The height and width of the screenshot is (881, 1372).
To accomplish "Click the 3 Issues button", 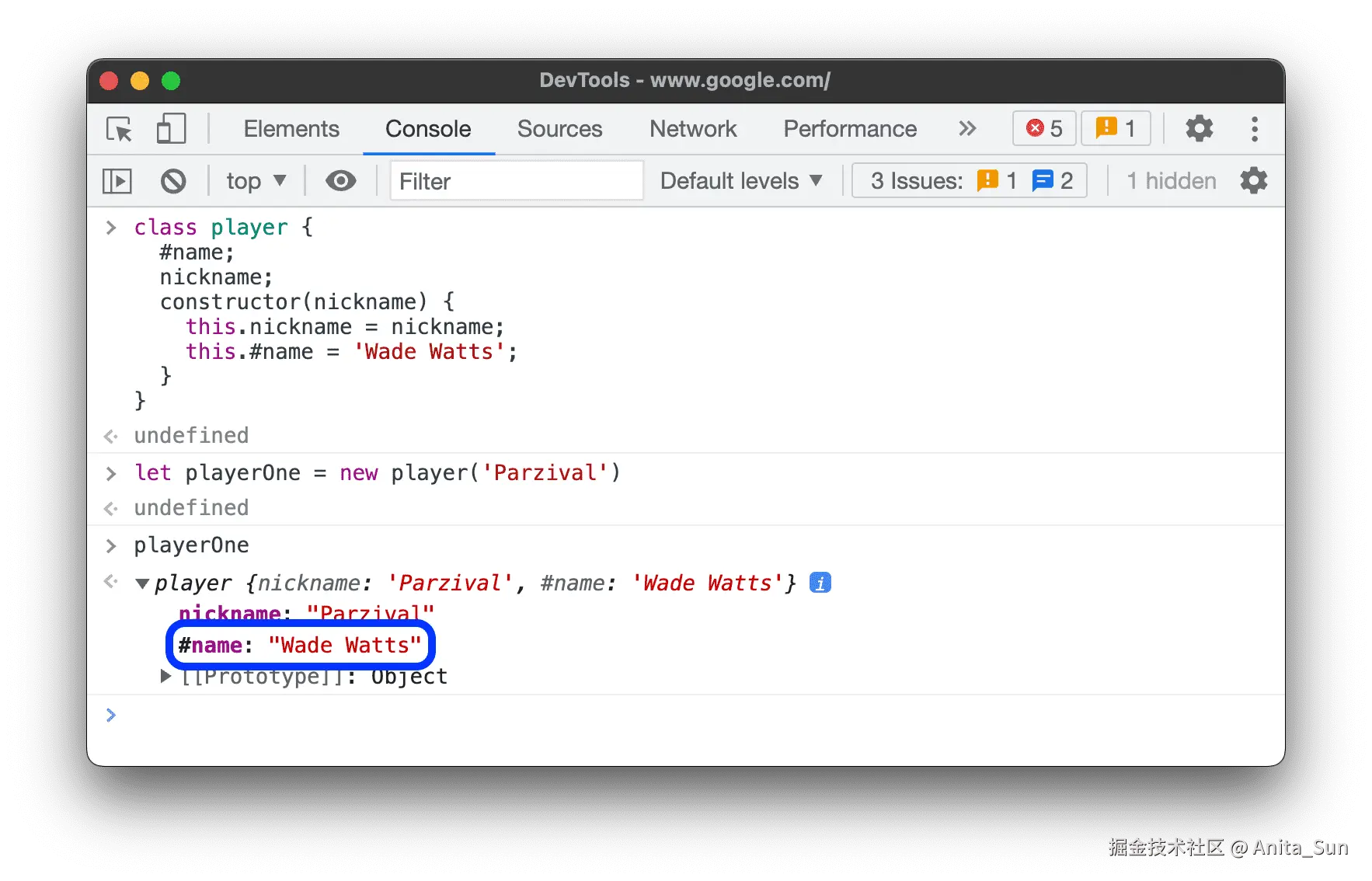I will pos(969,181).
